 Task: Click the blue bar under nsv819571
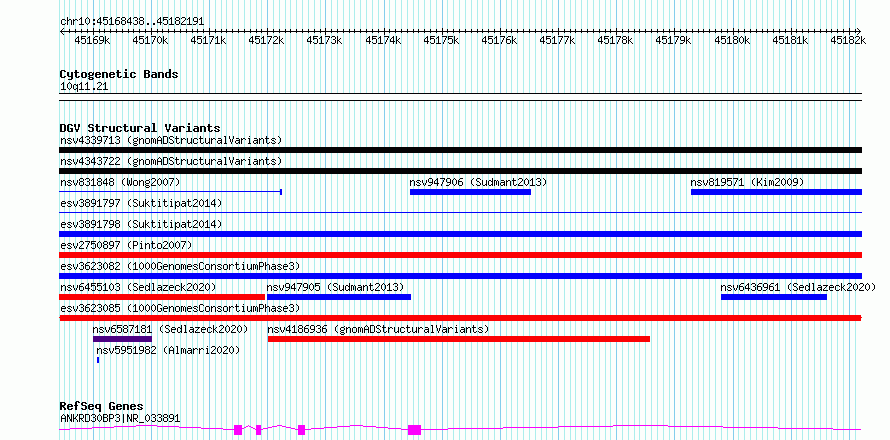[776, 192]
